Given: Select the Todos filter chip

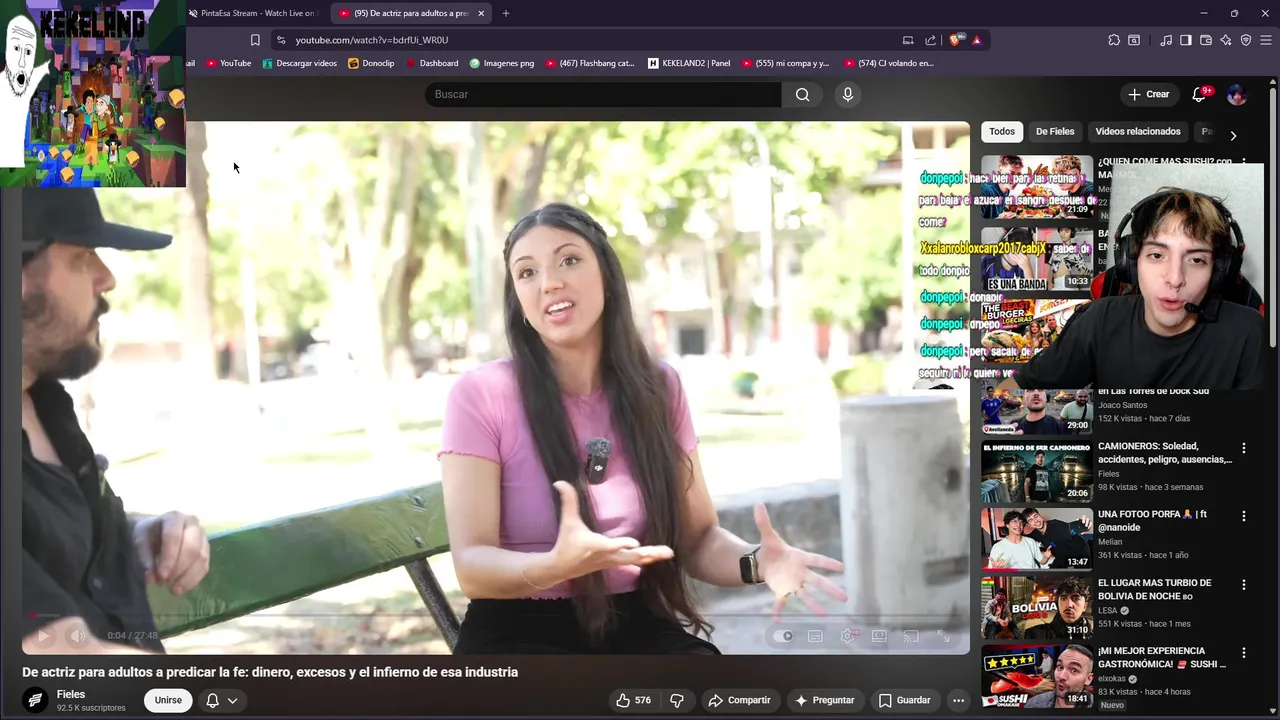Looking at the screenshot, I should (x=1002, y=131).
